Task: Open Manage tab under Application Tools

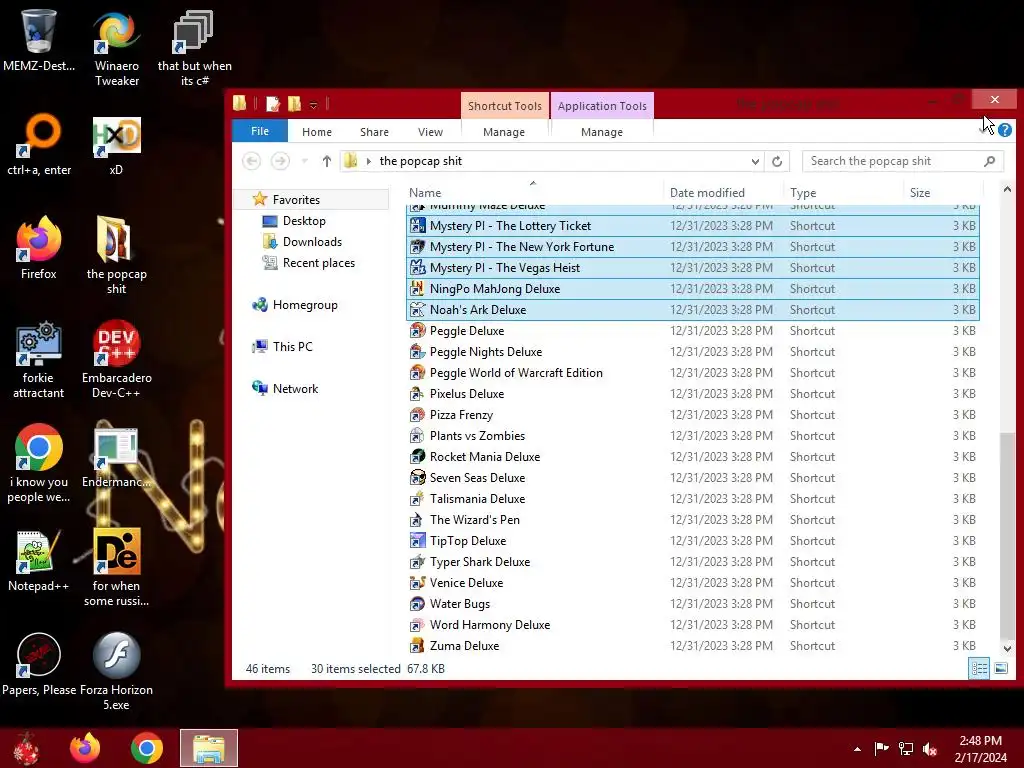Action: tap(601, 132)
